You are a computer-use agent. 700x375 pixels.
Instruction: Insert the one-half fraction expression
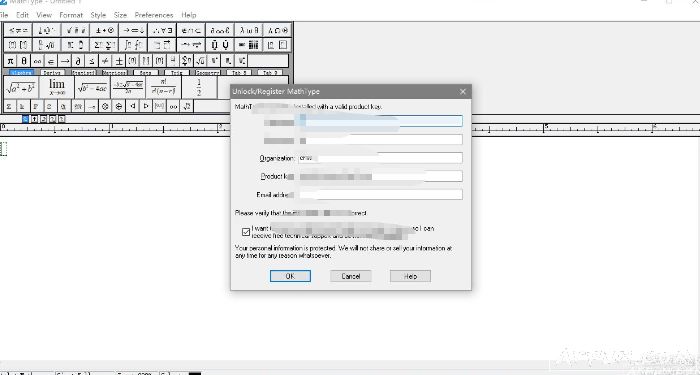coord(199,88)
